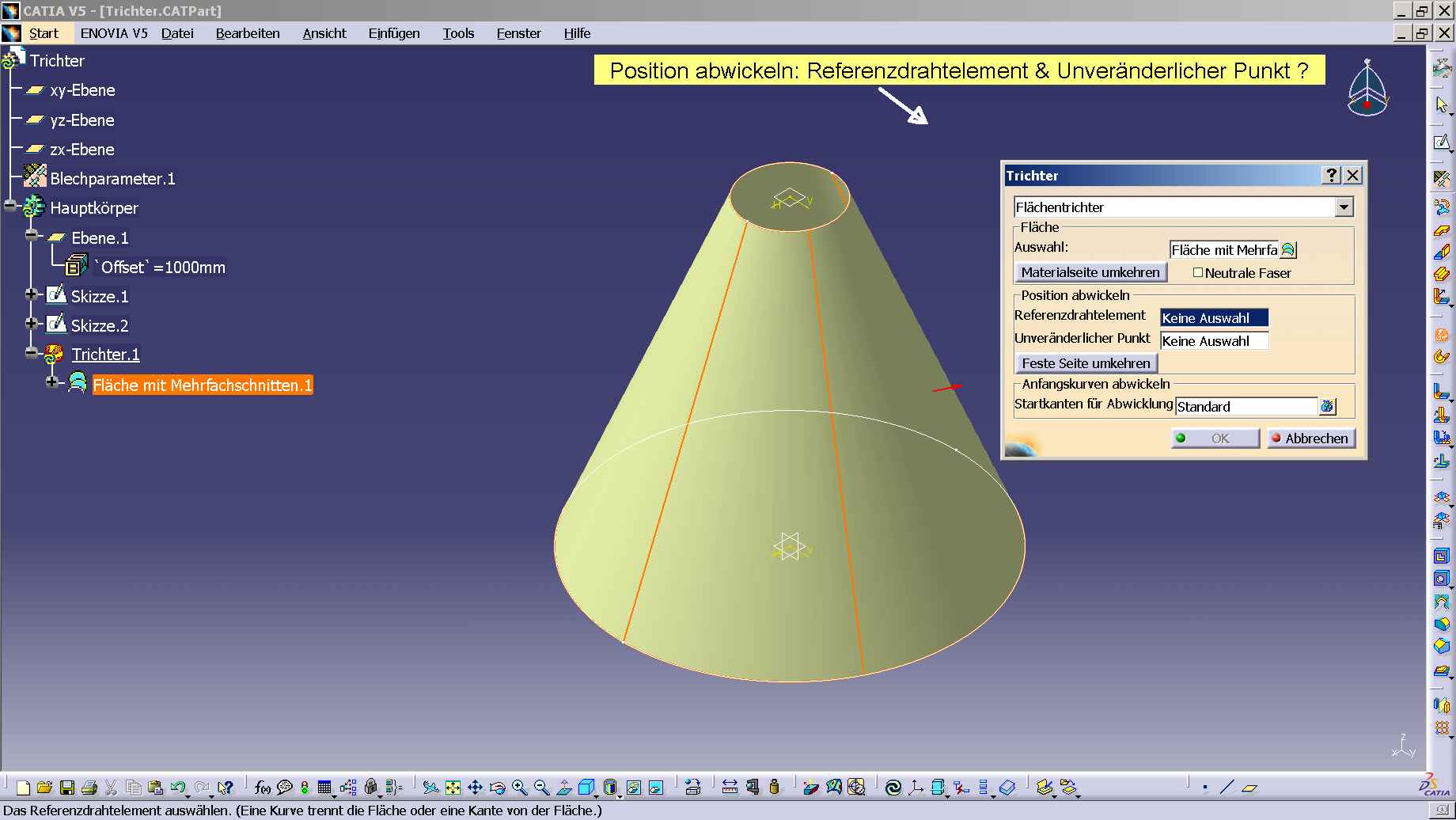Click the OK button in Trichter dialog
Screen dimensions: 1456x820
click(x=1215, y=438)
